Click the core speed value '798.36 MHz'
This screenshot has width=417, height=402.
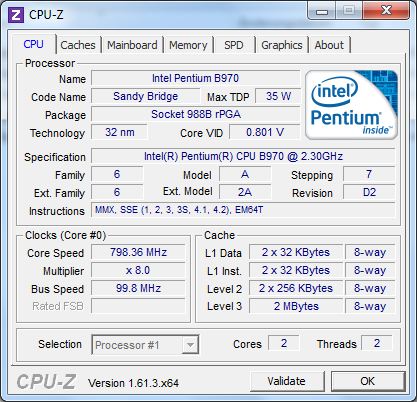(x=138, y=252)
